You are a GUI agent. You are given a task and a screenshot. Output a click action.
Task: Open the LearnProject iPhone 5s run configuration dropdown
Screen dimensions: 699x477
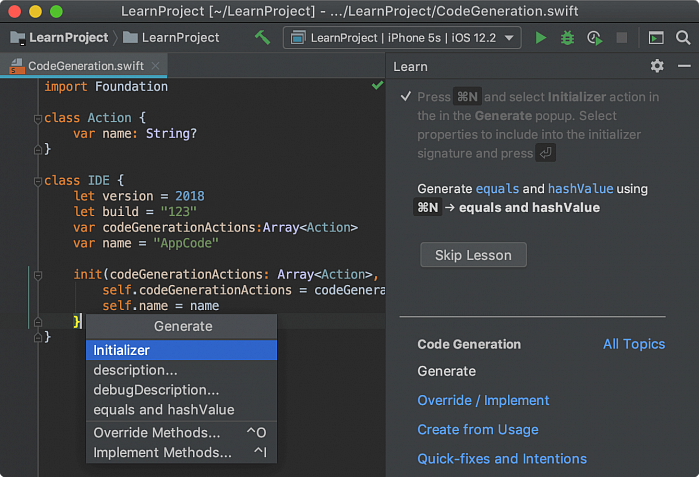coord(402,38)
